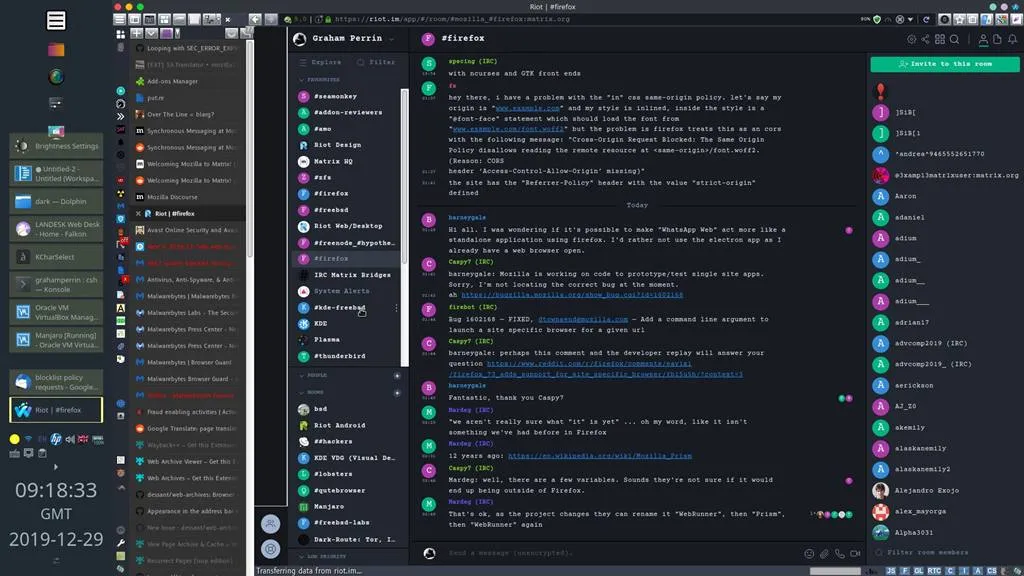Create room using plus next to Rooms

[396, 392]
